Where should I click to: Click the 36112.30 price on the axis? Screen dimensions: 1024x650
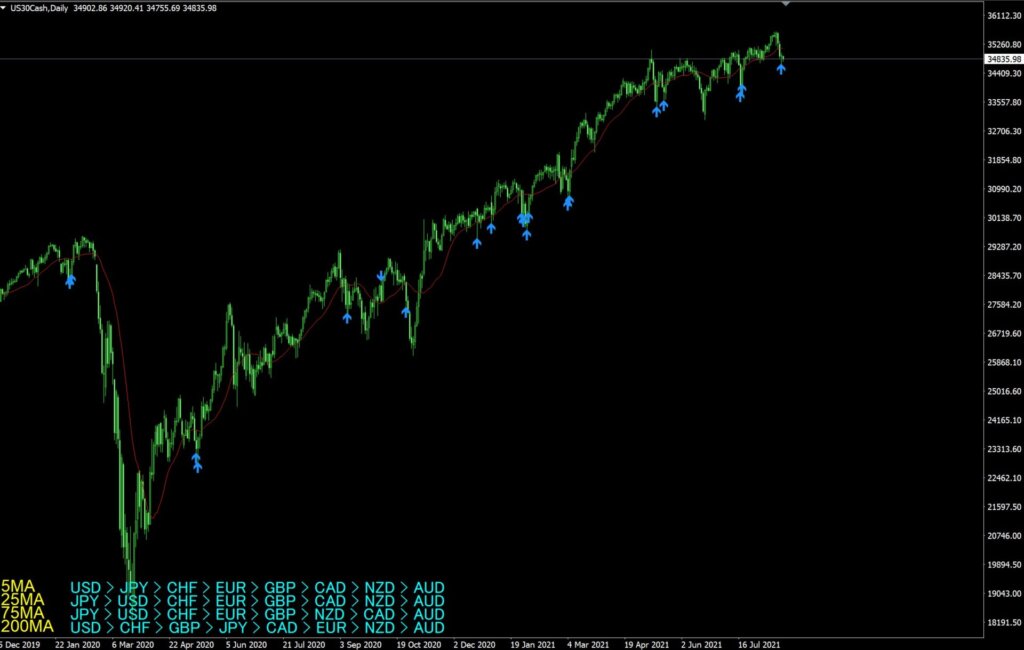[1001, 16]
